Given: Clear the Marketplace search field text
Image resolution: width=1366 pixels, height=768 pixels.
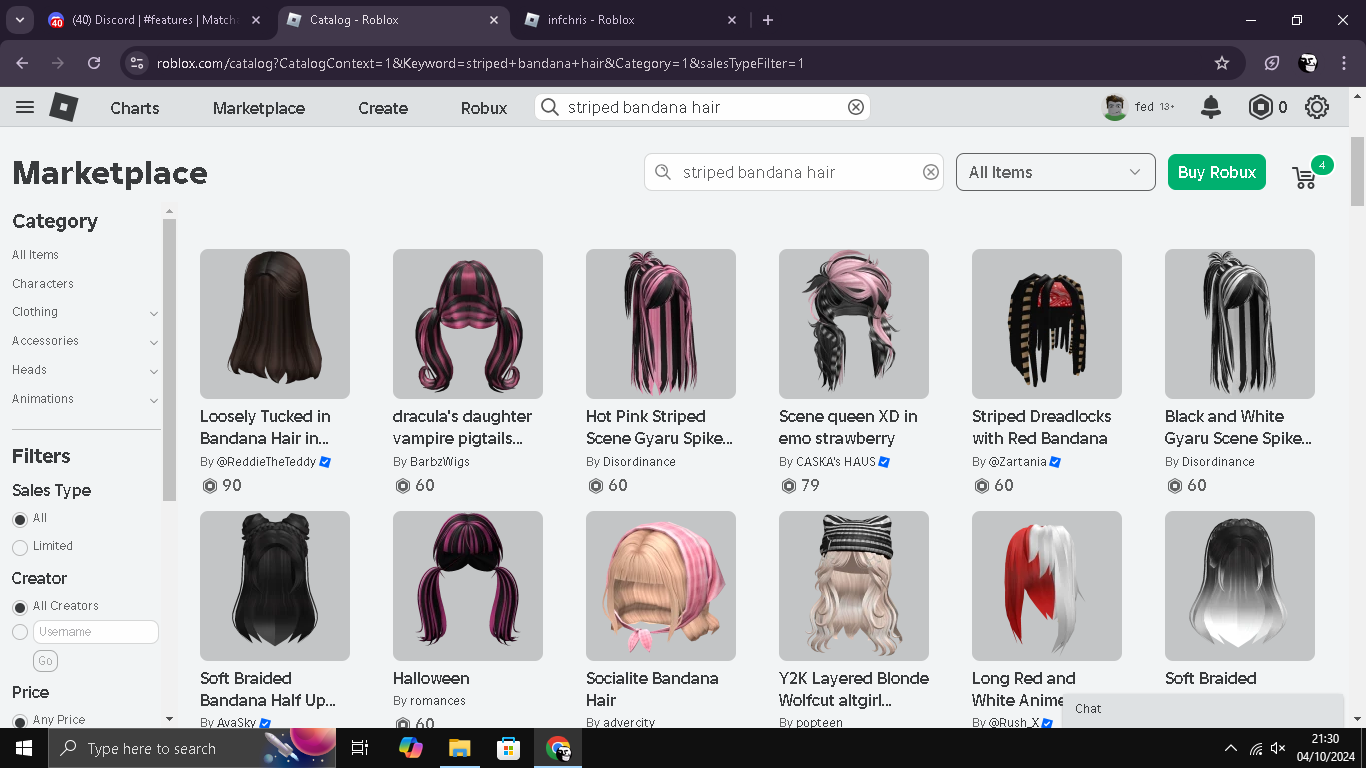Looking at the screenshot, I should click(x=931, y=172).
